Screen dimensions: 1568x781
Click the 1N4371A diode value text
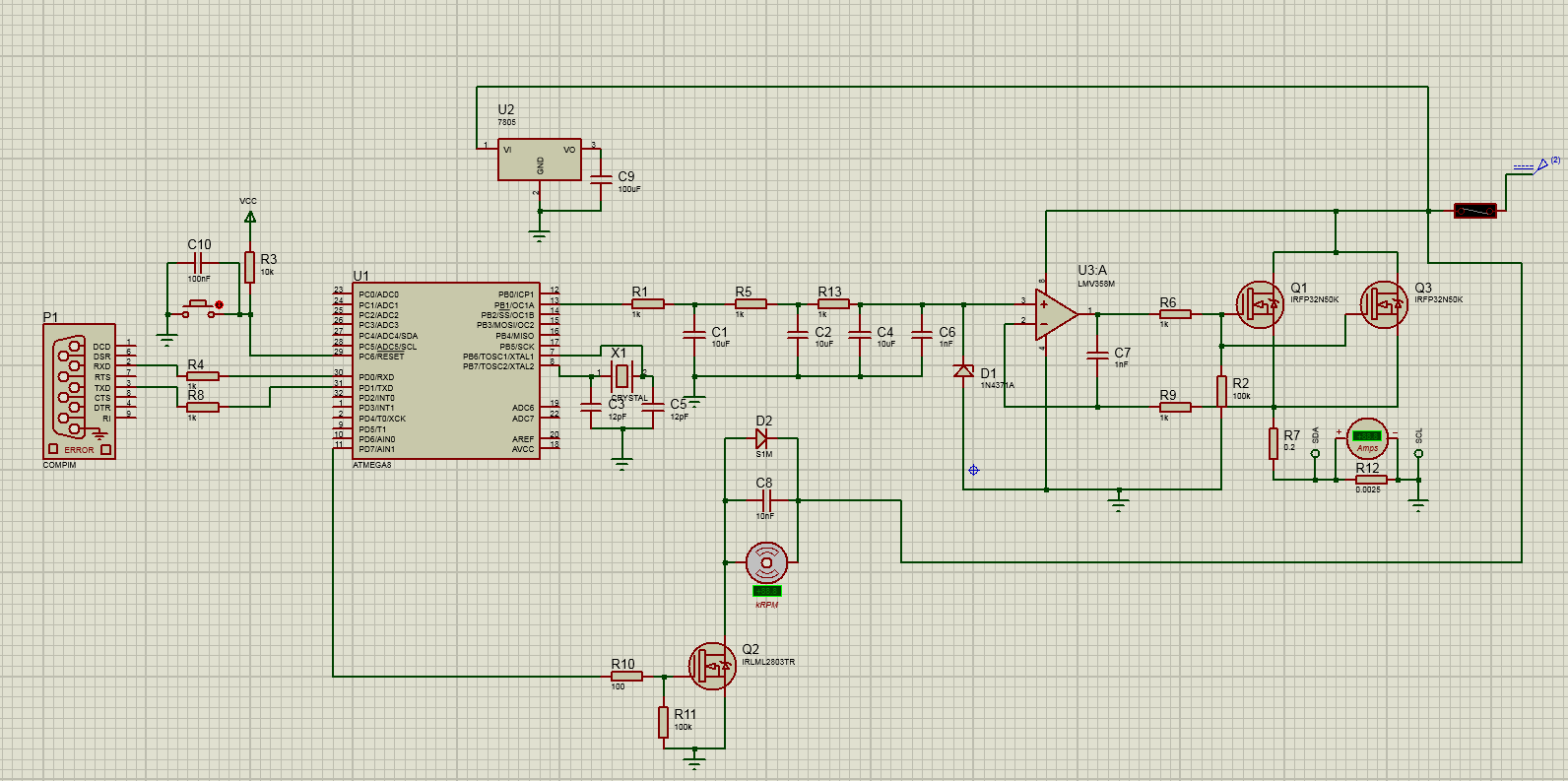click(997, 385)
